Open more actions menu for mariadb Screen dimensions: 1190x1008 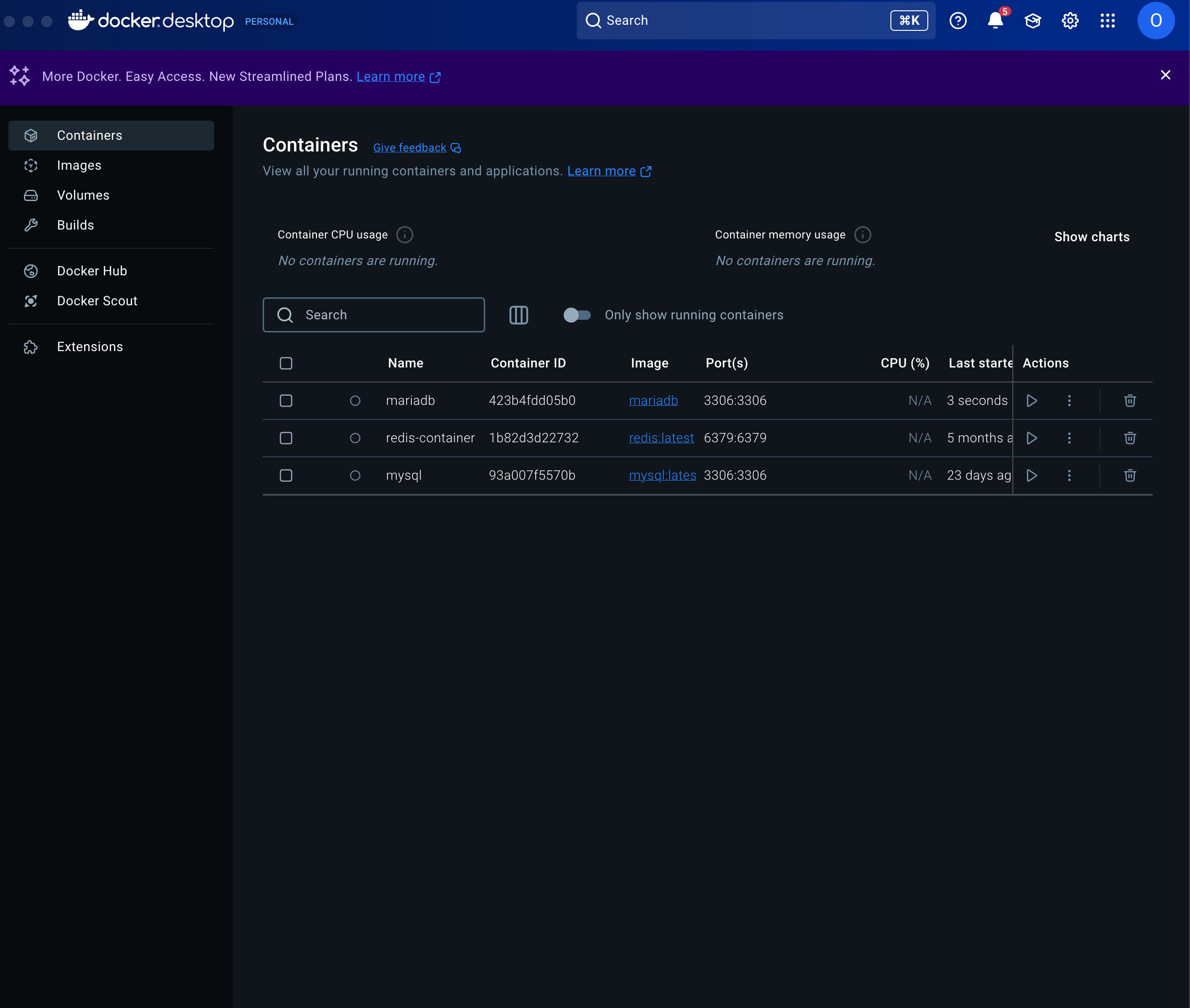(1069, 401)
